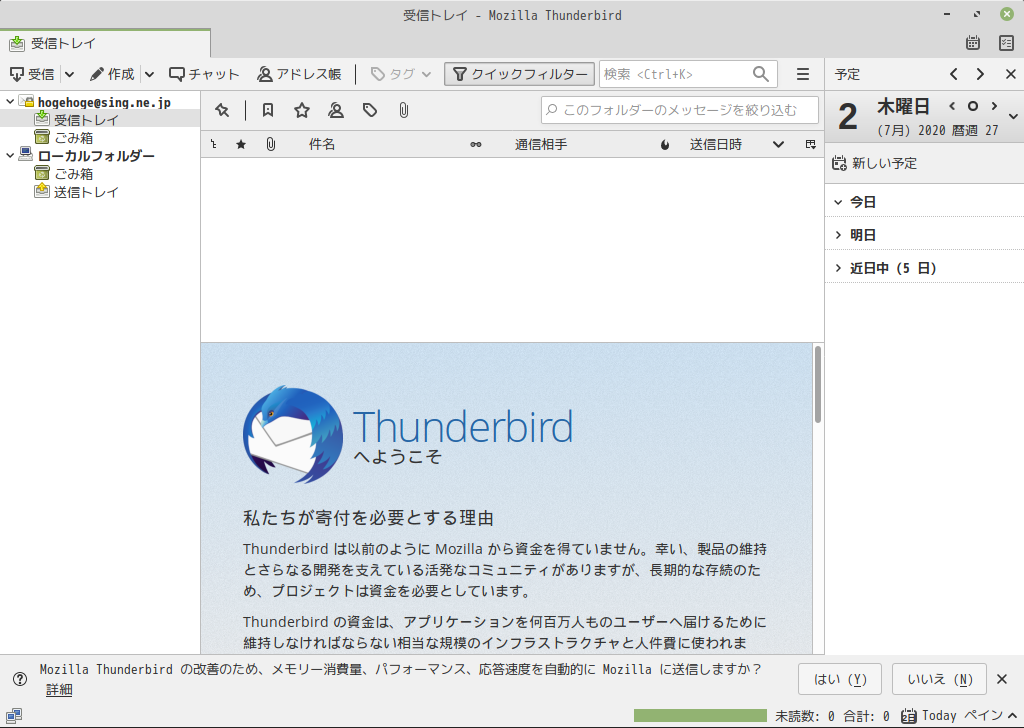Image resolution: width=1024 pixels, height=728 pixels.
Task: Open the 詳細 details link
Action: [x=59, y=690]
